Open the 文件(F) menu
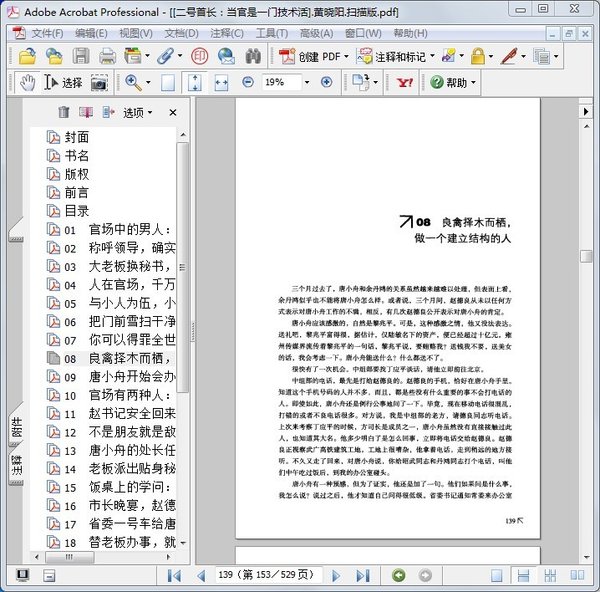Image resolution: width=600 pixels, height=592 pixels. click(x=47, y=33)
